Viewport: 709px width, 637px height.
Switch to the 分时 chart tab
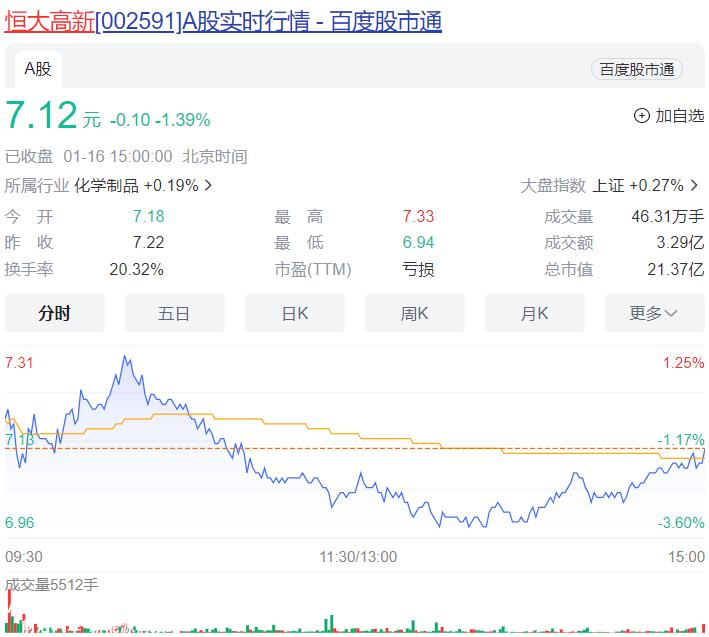pyautogui.click(x=55, y=313)
